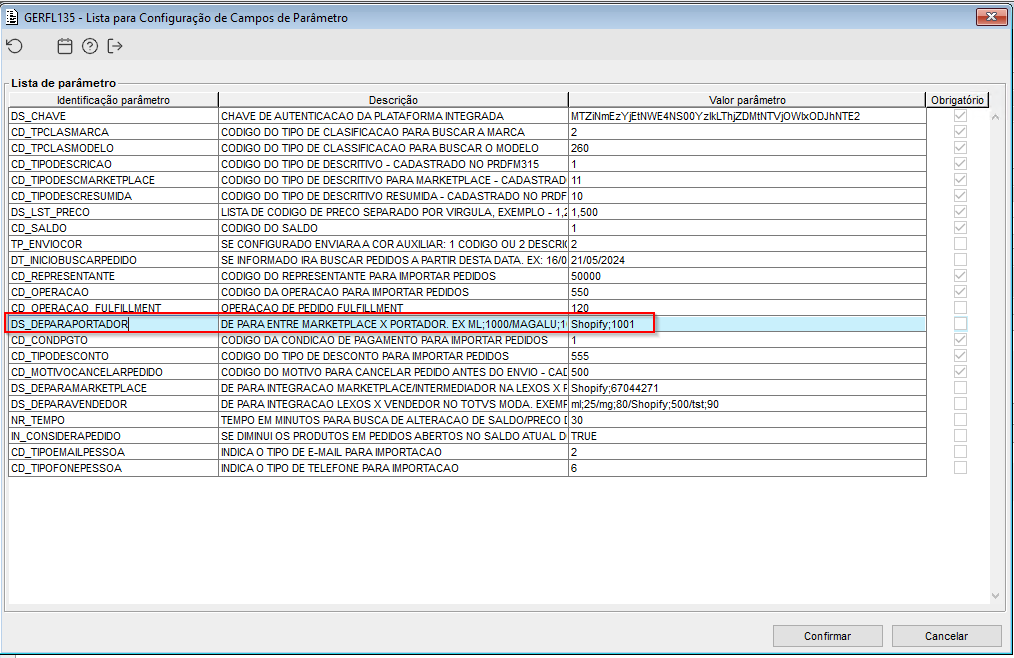Select the CD_TPCLASMODELO row identifier
Screen dimensions: 1014x658
coord(113,148)
